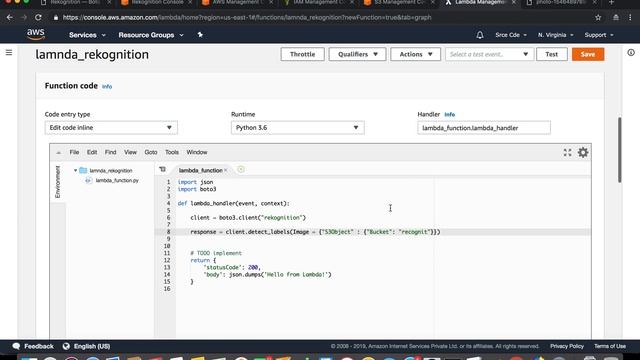Open the editor View menu
Image resolution: width=640 pixels, height=360 pixels.
tap(130, 152)
